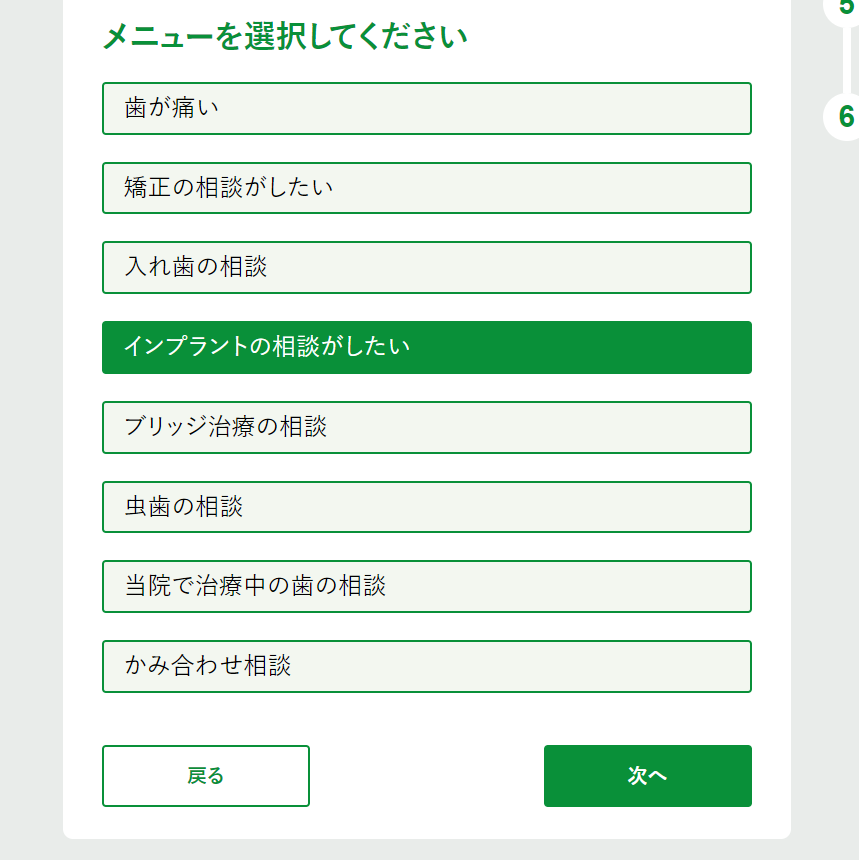Click the メニューを選択してください heading
Viewport: 859px width, 860px height.
click(285, 38)
